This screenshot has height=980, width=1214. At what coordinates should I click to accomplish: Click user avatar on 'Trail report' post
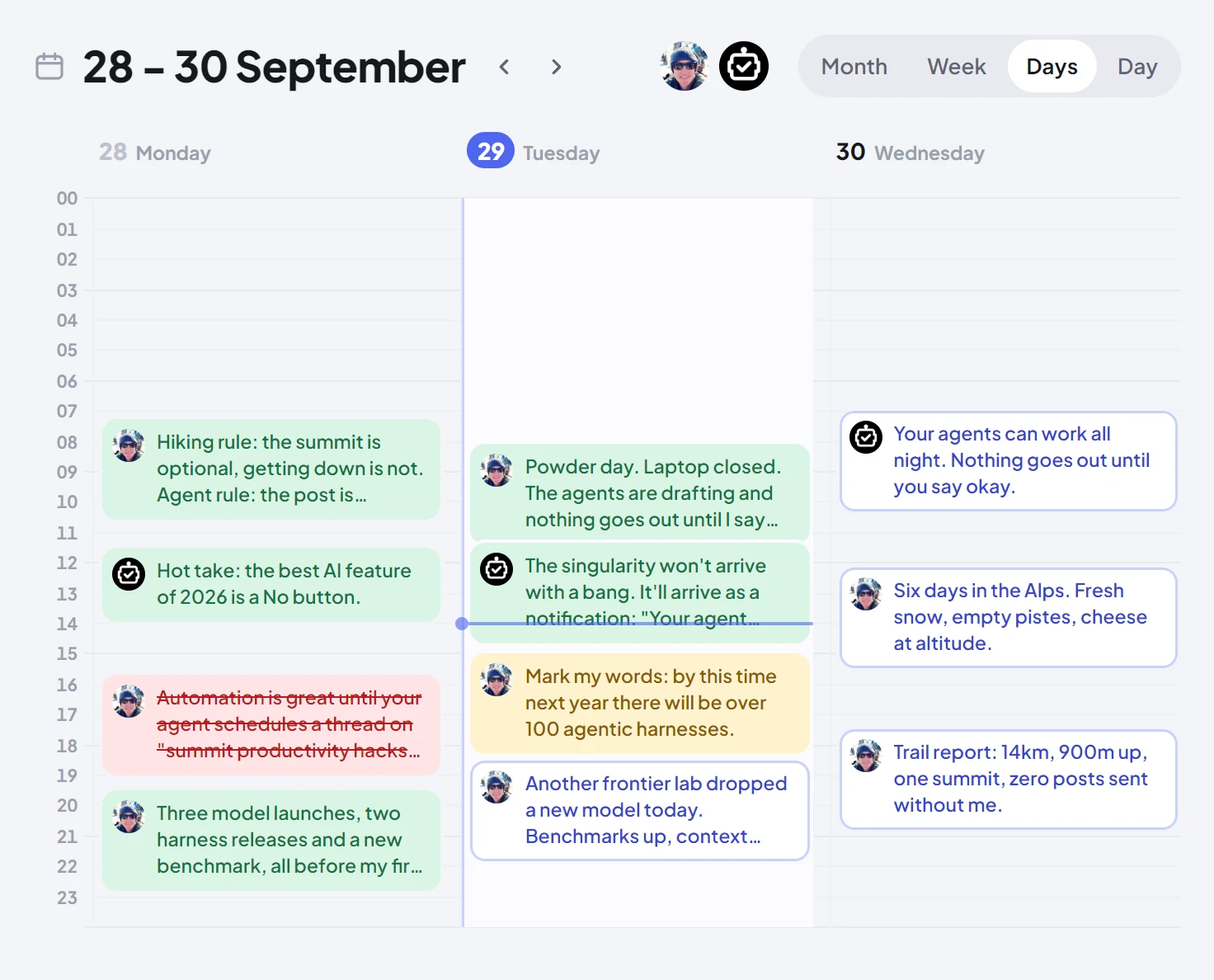(866, 755)
